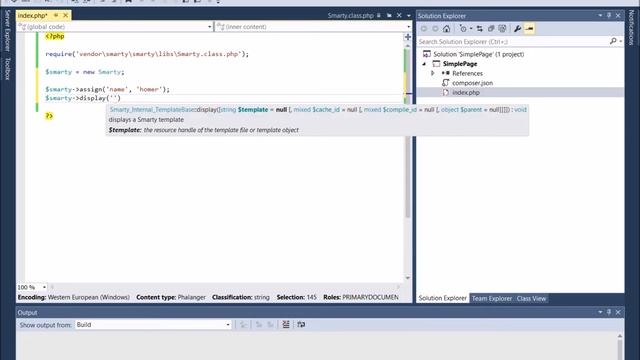
Task: Click Auto Hide pin on Solution Explorer
Action: [609, 16]
